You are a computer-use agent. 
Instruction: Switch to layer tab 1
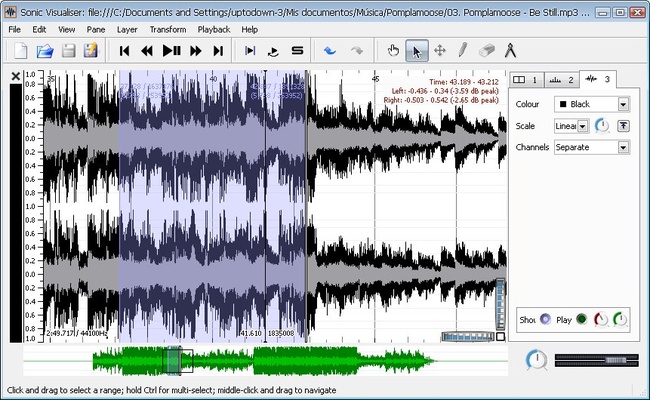point(526,80)
